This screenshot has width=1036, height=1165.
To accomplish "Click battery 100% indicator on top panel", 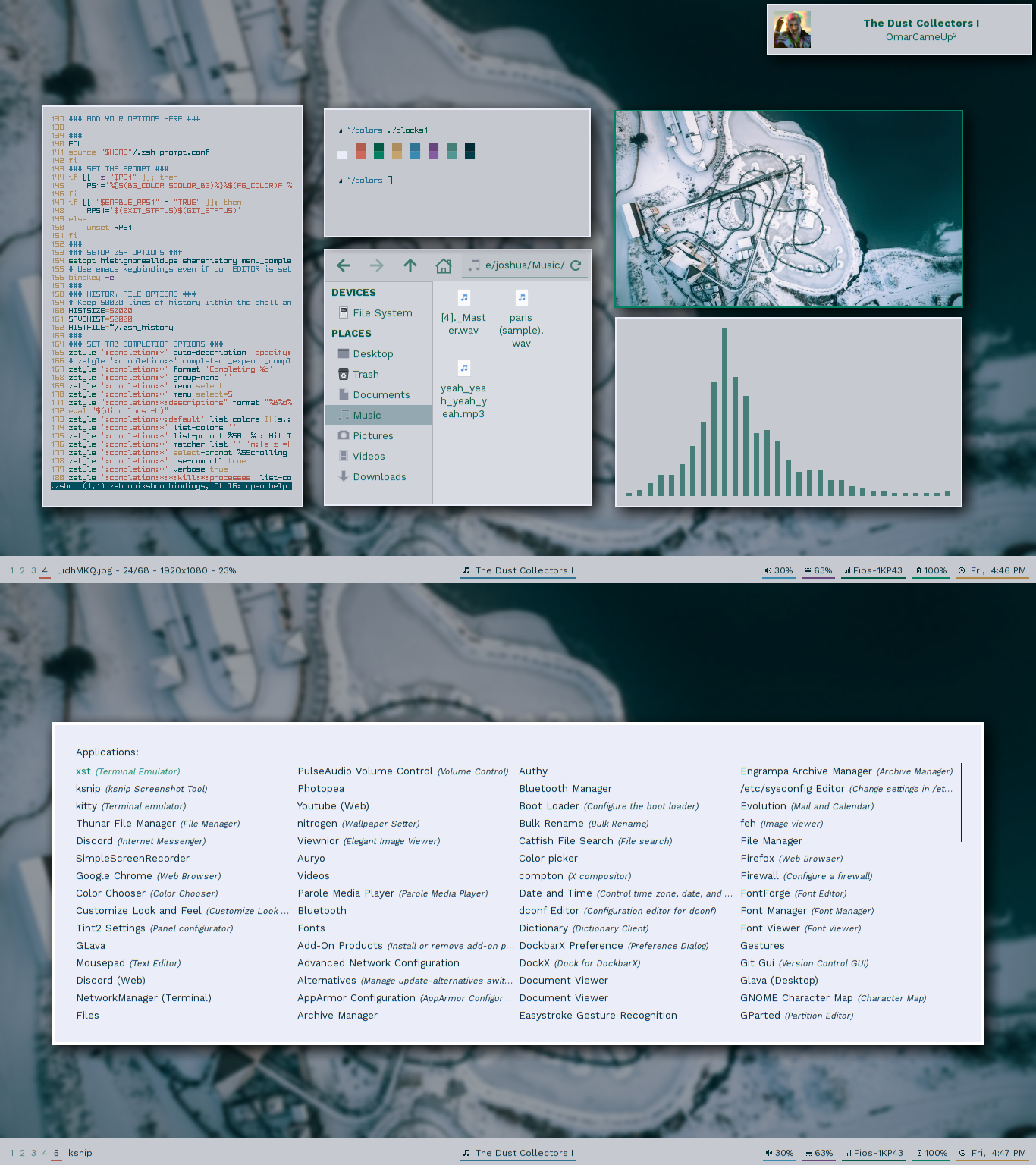I will point(931,570).
